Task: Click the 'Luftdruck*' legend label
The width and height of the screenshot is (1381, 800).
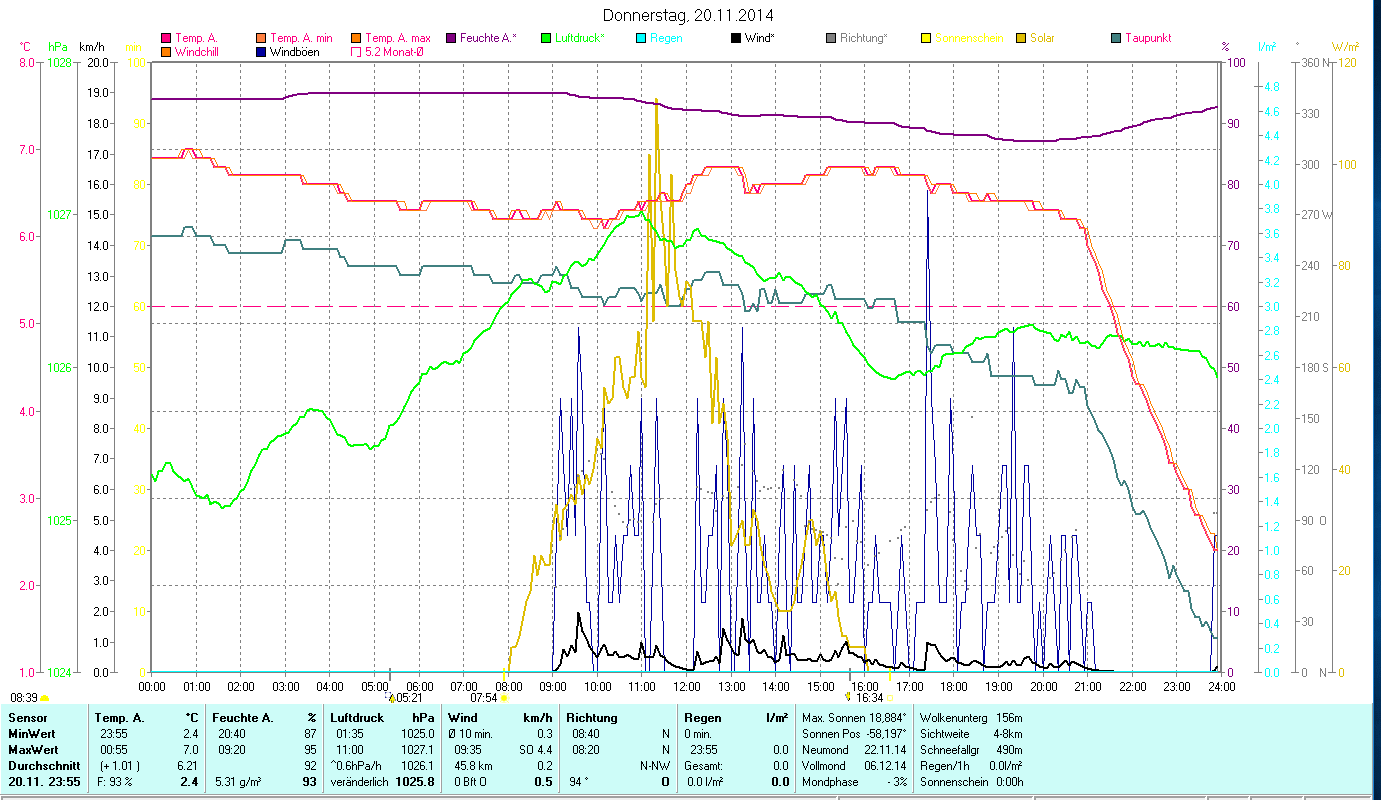Action: 580,39
